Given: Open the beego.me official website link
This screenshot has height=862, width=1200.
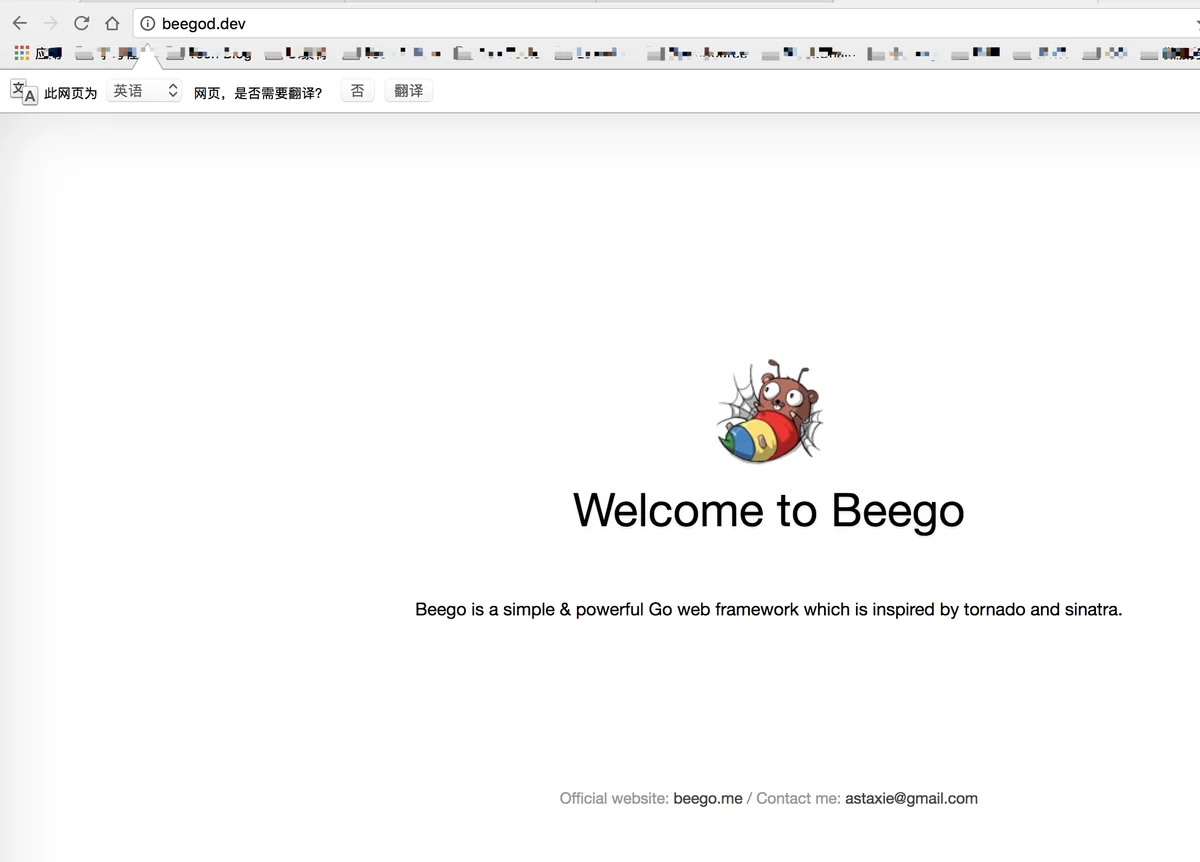Looking at the screenshot, I should coord(708,798).
